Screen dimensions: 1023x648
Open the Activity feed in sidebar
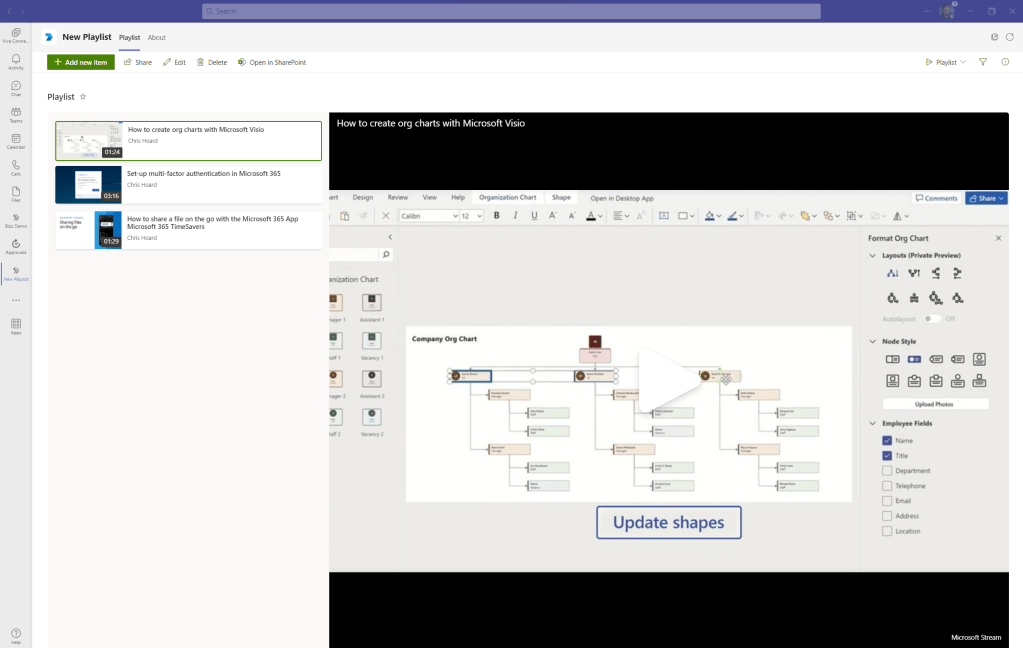click(15, 62)
